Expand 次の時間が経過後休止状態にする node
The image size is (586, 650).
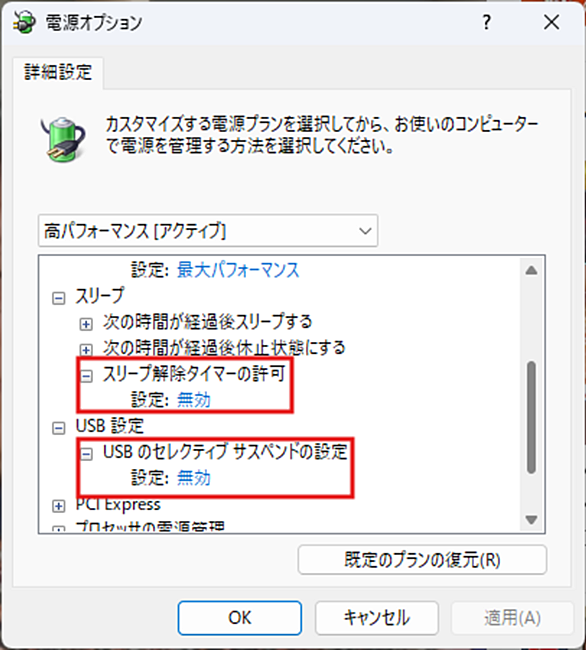click(86, 350)
